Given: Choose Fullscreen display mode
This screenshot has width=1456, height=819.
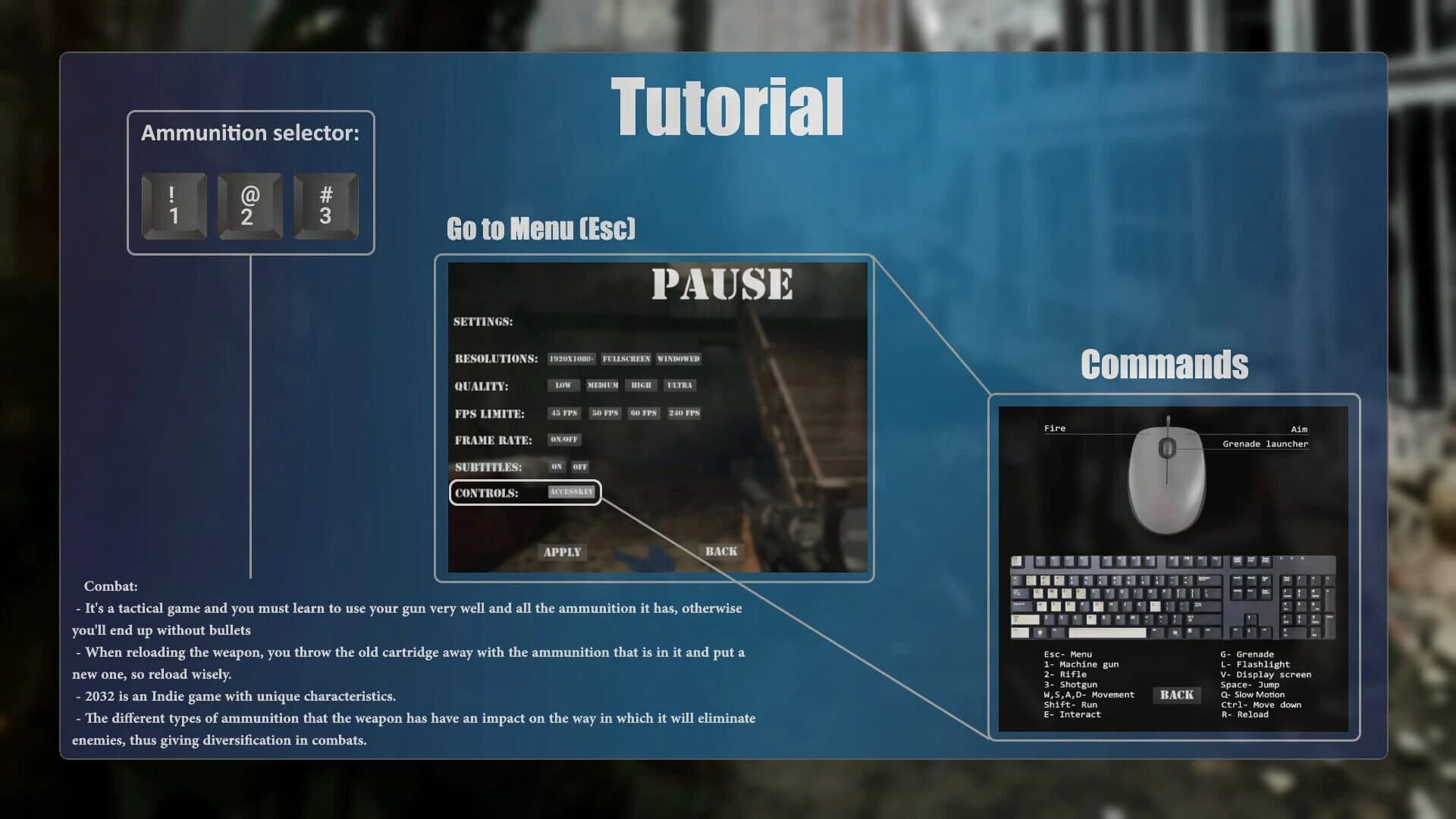Looking at the screenshot, I should coord(625,358).
